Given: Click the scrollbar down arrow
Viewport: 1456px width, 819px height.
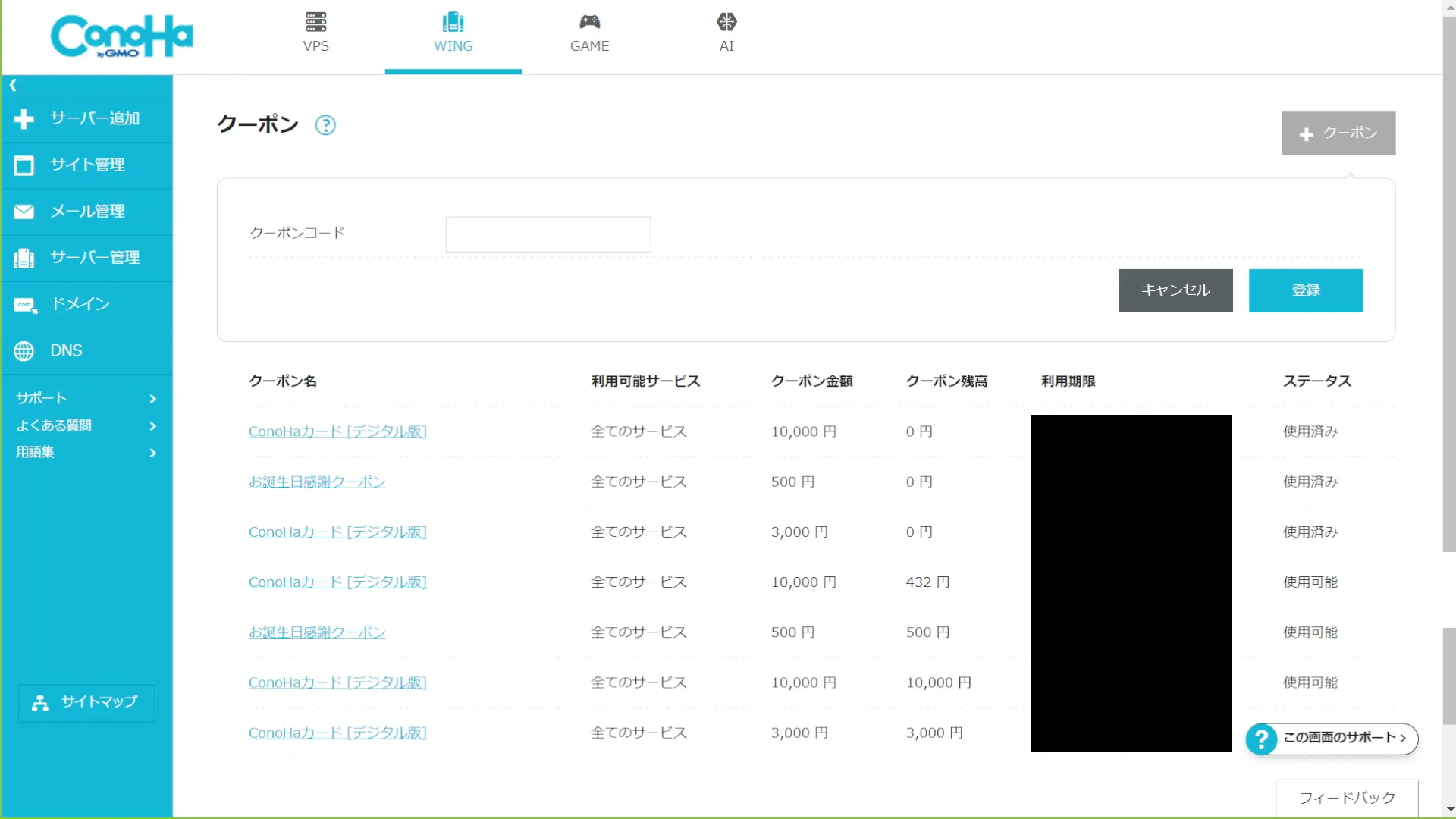Looking at the screenshot, I should [x=1448, y=810].
